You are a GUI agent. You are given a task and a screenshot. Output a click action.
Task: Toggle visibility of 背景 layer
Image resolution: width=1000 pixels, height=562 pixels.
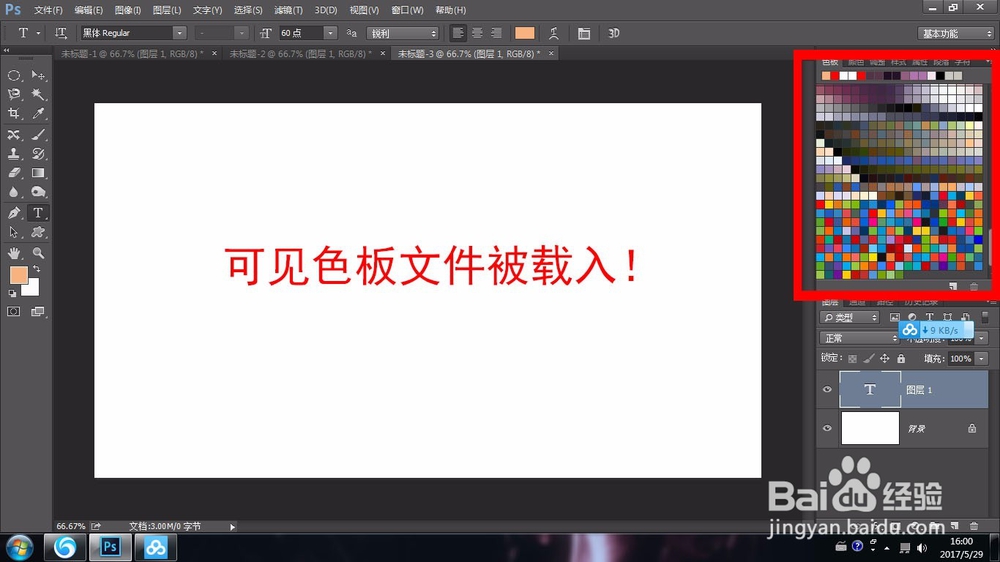[x=827, y=428]
